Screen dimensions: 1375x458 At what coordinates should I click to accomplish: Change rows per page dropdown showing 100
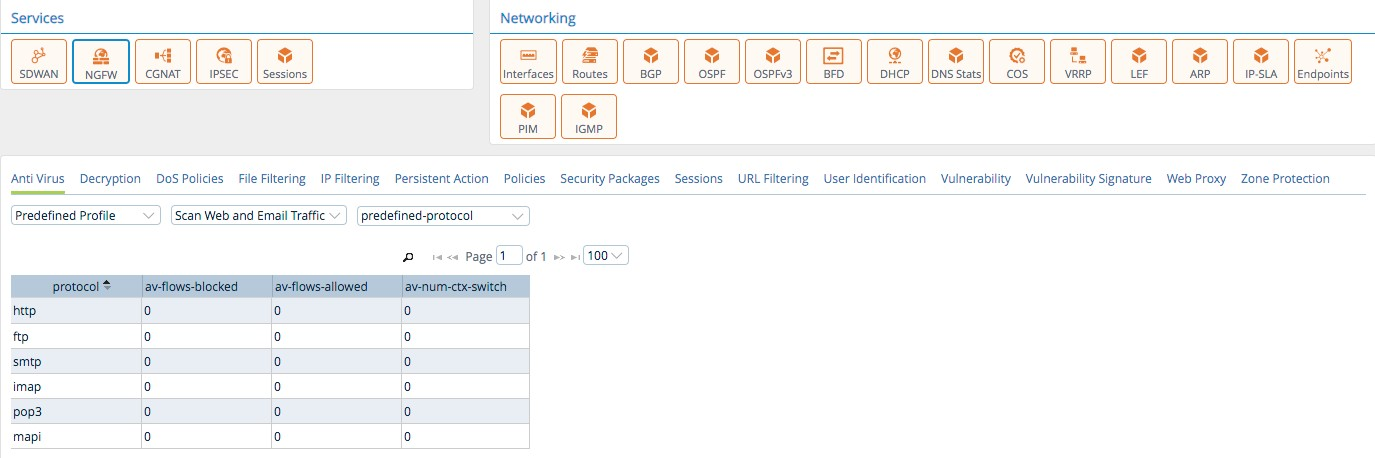pos(606,256)
